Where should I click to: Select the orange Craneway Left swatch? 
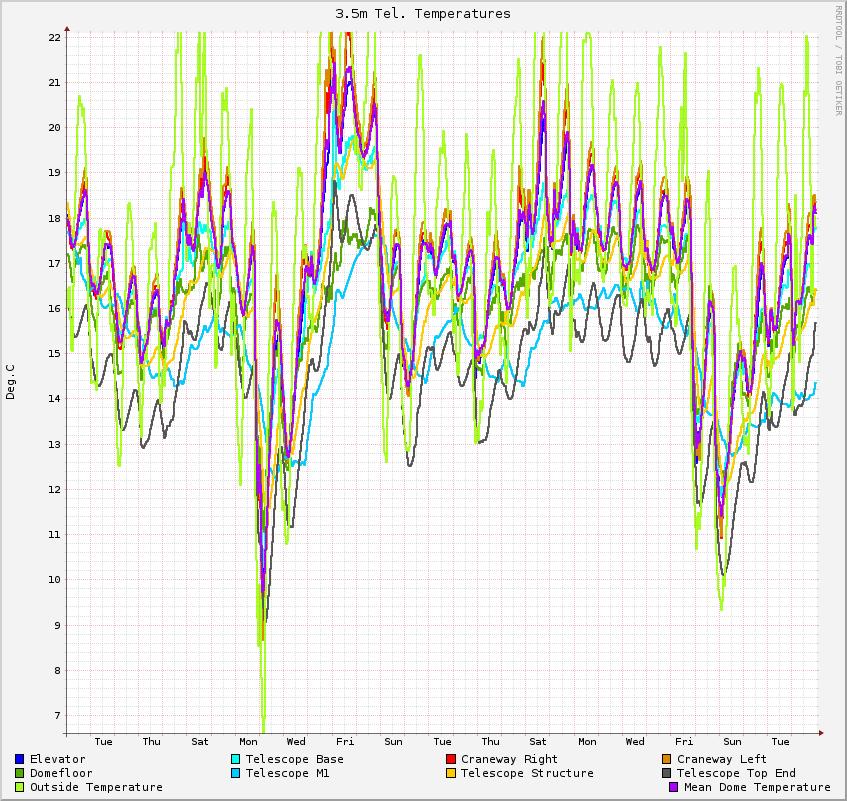point(667,759)
